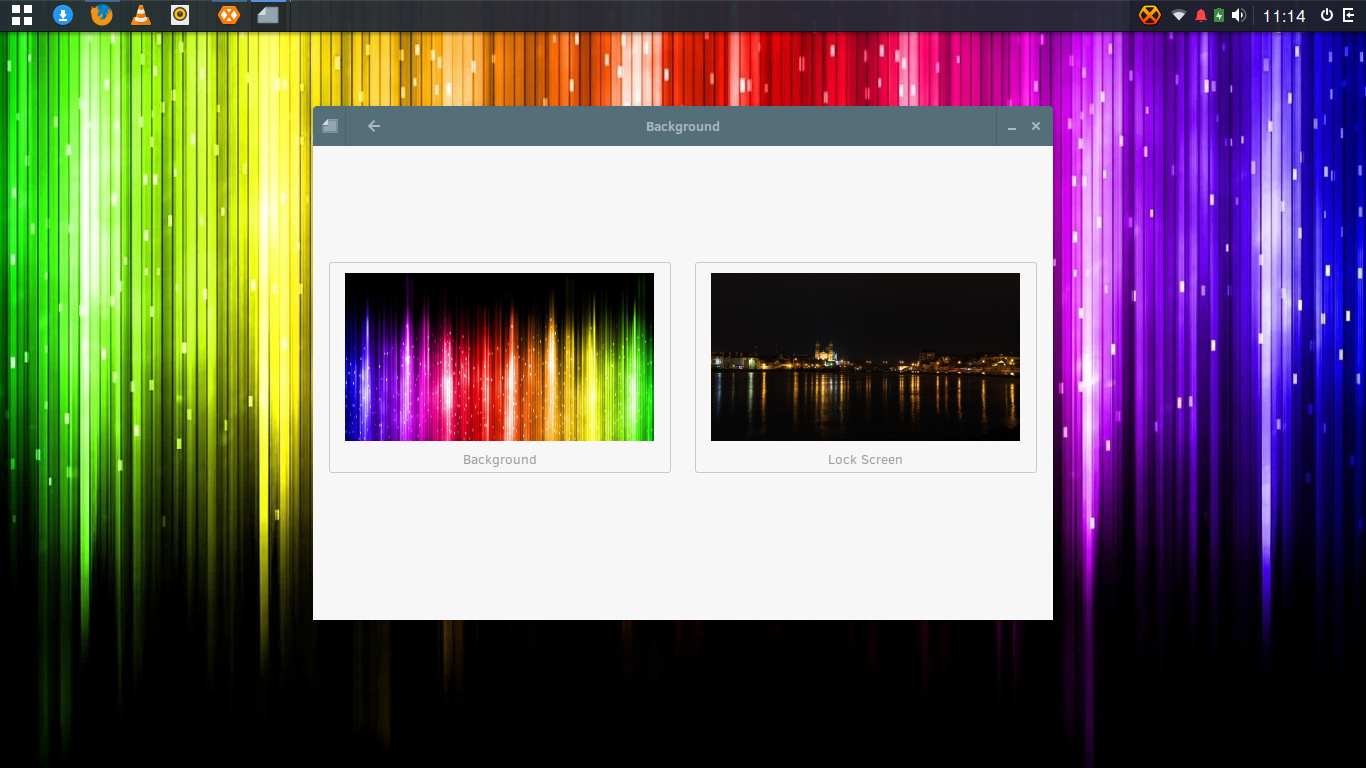Choose the Lock Screen night harbor thumbnail
Viewport: 1366px width, 768px height.
click(865, 357)
